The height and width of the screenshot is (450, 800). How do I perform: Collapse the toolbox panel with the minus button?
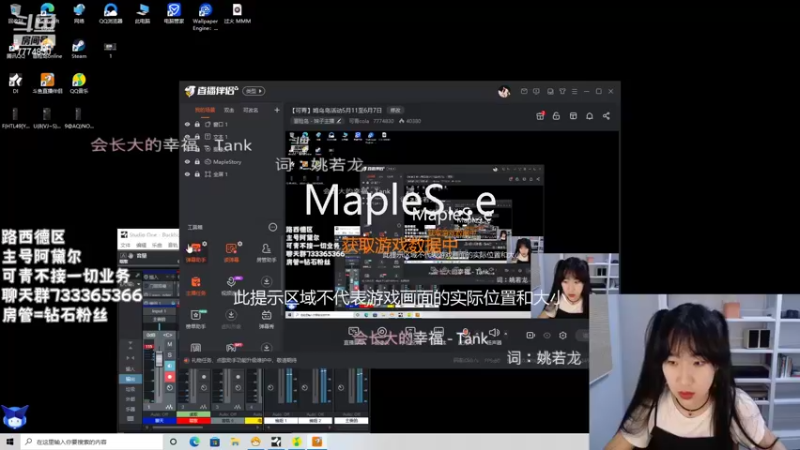[x=272, y=227]
